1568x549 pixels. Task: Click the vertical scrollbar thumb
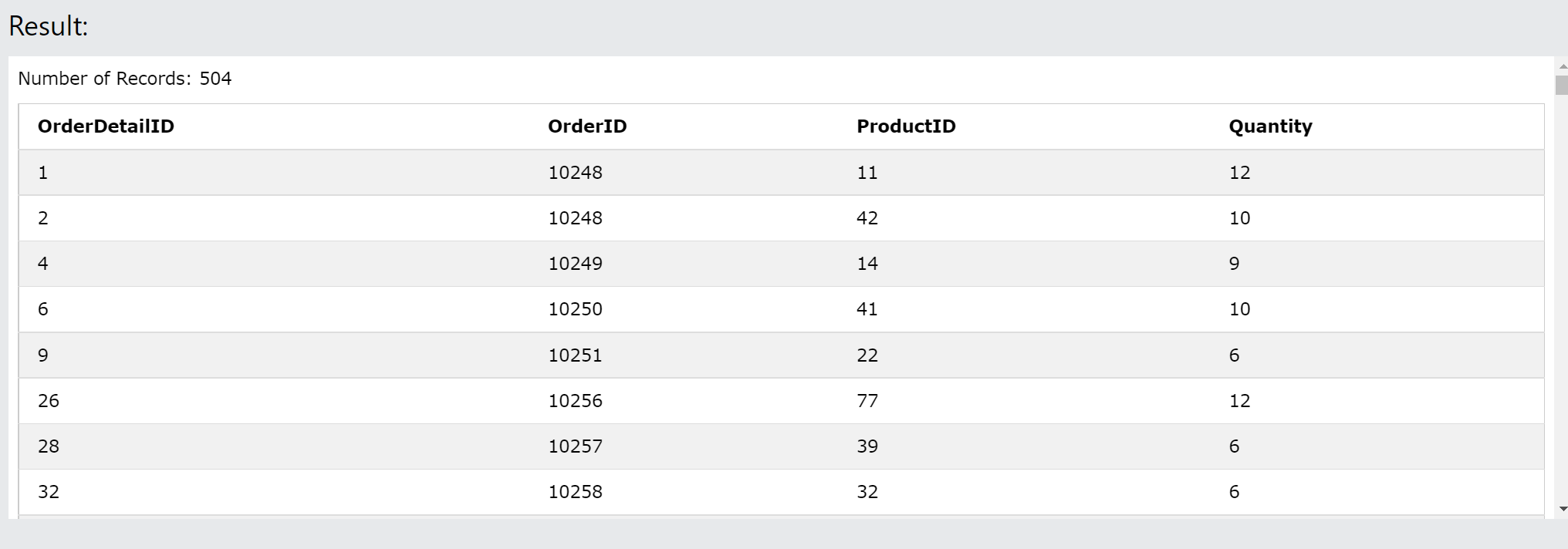pyautogui.click(x=1562, y=85)
